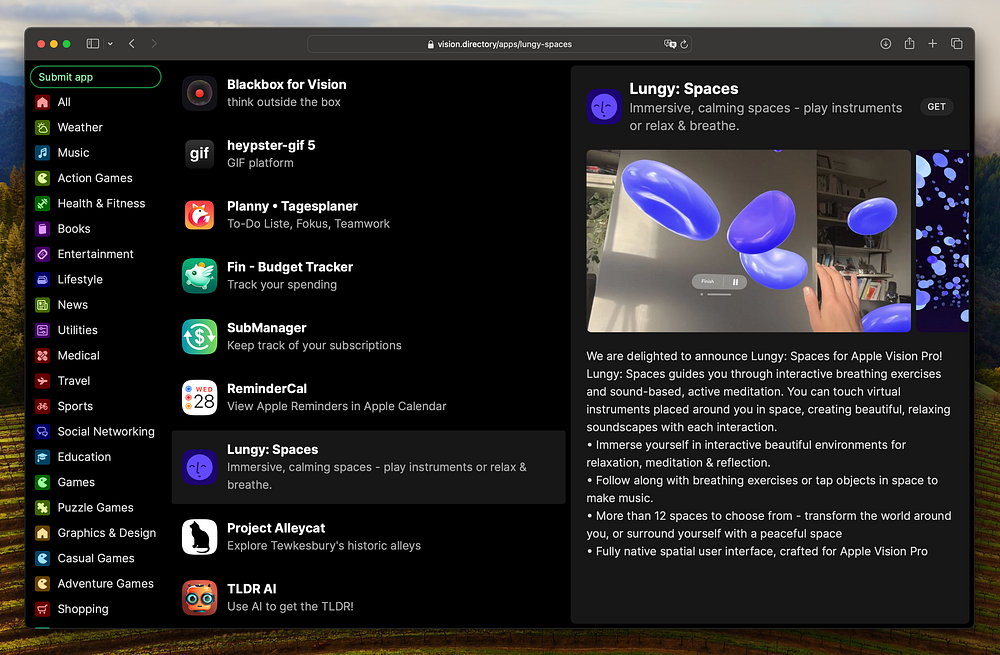Select the Education category icon

coord(42,457)
